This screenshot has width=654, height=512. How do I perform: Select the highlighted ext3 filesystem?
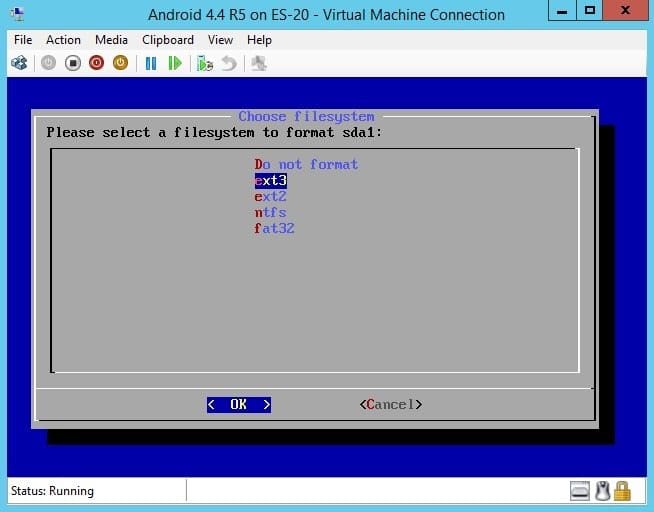(x=271, y=181)
